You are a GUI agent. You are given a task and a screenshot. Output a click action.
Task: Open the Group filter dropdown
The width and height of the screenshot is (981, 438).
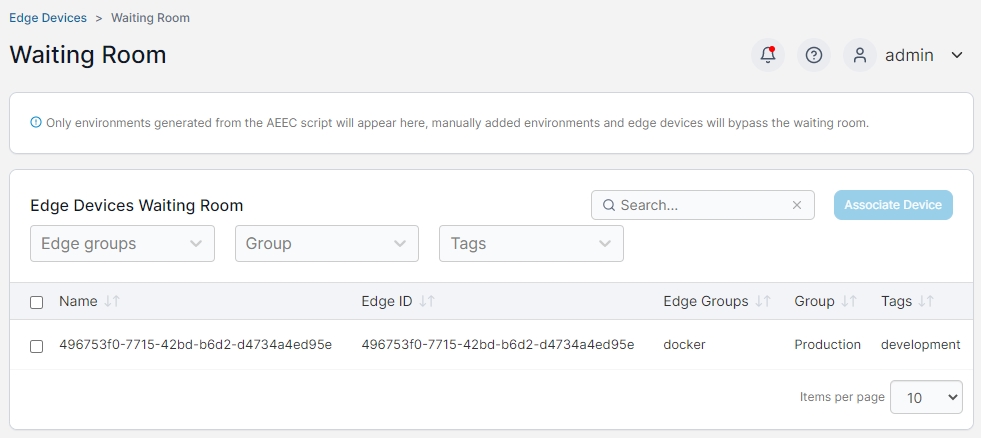(x=326, y=244)
